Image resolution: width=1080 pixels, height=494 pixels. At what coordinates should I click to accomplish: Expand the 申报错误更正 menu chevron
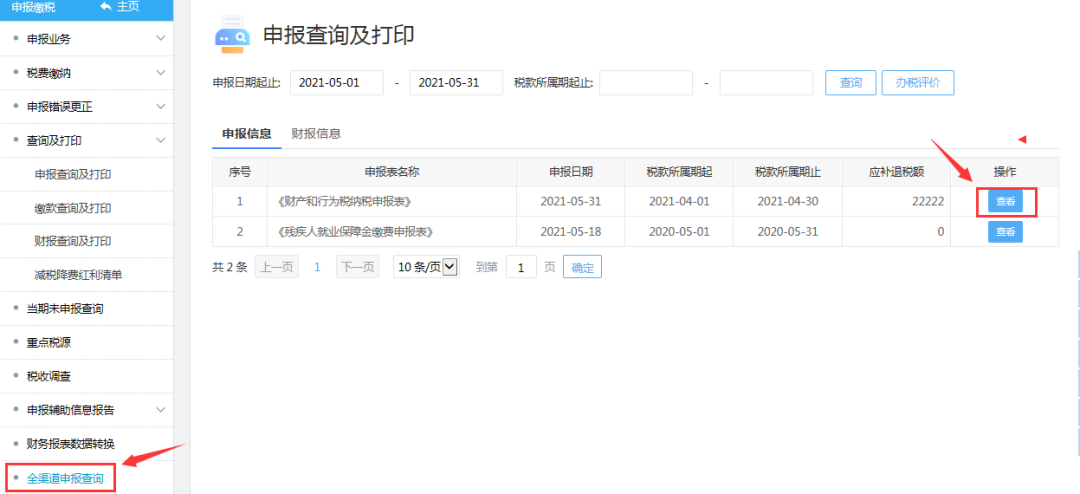click(x=160, y=107)
